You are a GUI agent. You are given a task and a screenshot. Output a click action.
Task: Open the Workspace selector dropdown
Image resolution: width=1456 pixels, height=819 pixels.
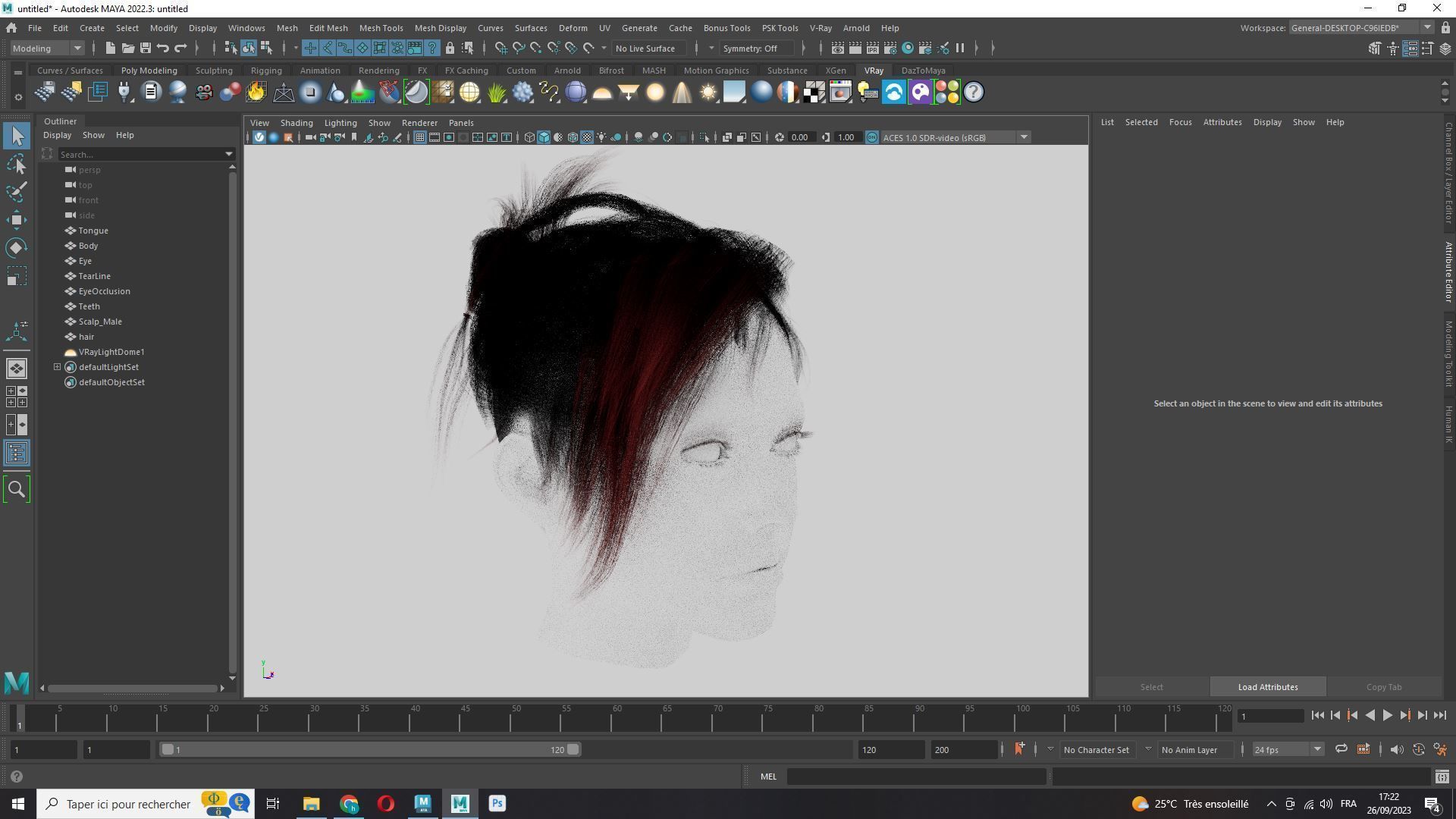[1361, 28]
